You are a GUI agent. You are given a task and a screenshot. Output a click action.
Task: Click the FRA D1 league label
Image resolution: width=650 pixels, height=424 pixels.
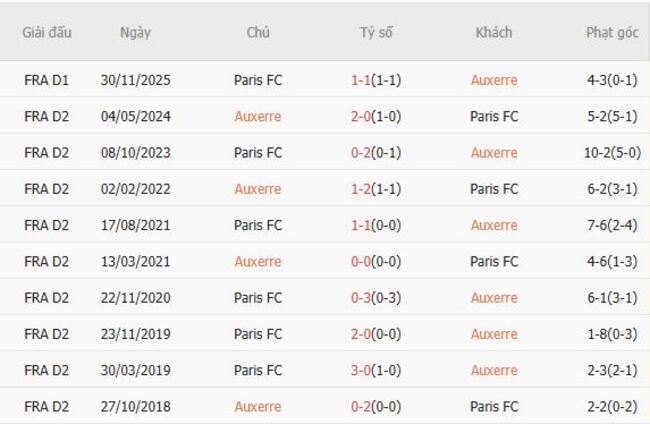[x=47, y=80]
